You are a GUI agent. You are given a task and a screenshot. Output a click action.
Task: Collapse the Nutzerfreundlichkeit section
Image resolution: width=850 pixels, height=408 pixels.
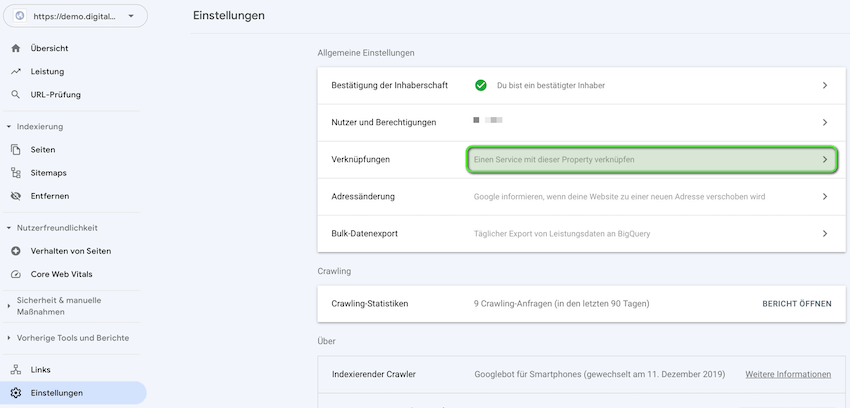coord(9,228)
